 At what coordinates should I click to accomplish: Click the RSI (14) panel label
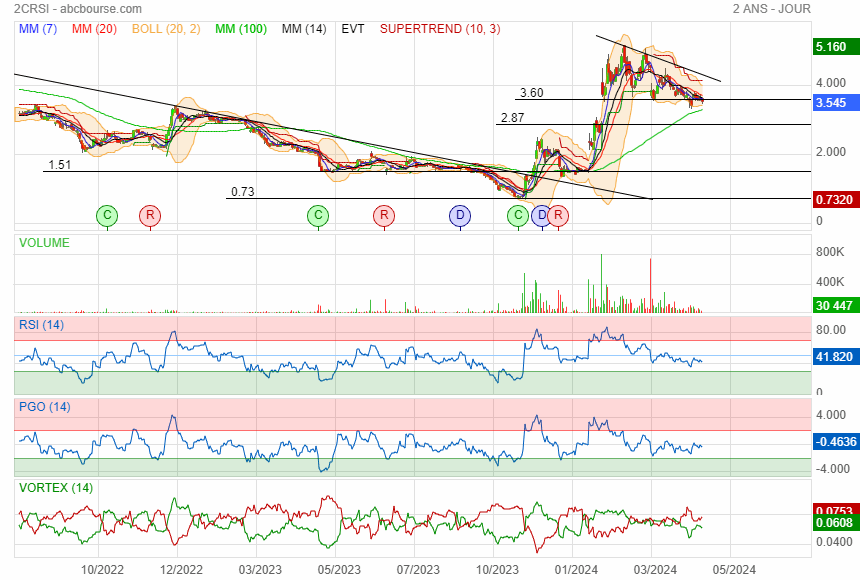[42, 325]
